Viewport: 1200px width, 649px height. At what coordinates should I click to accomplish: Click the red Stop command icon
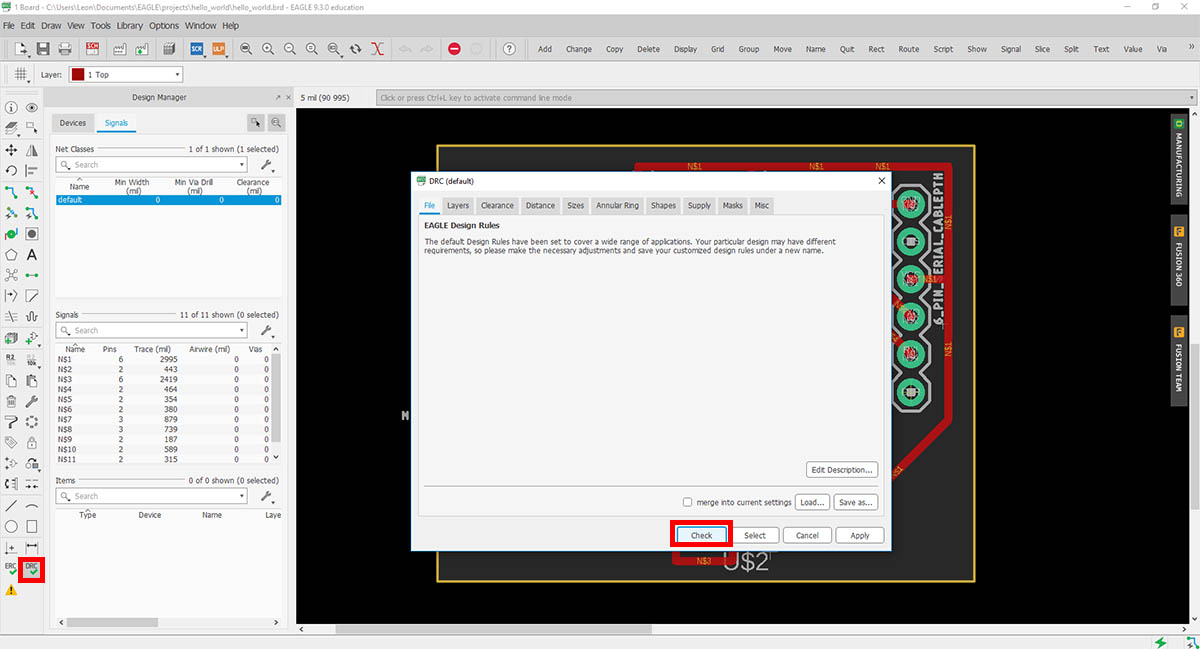pos(454,49)
